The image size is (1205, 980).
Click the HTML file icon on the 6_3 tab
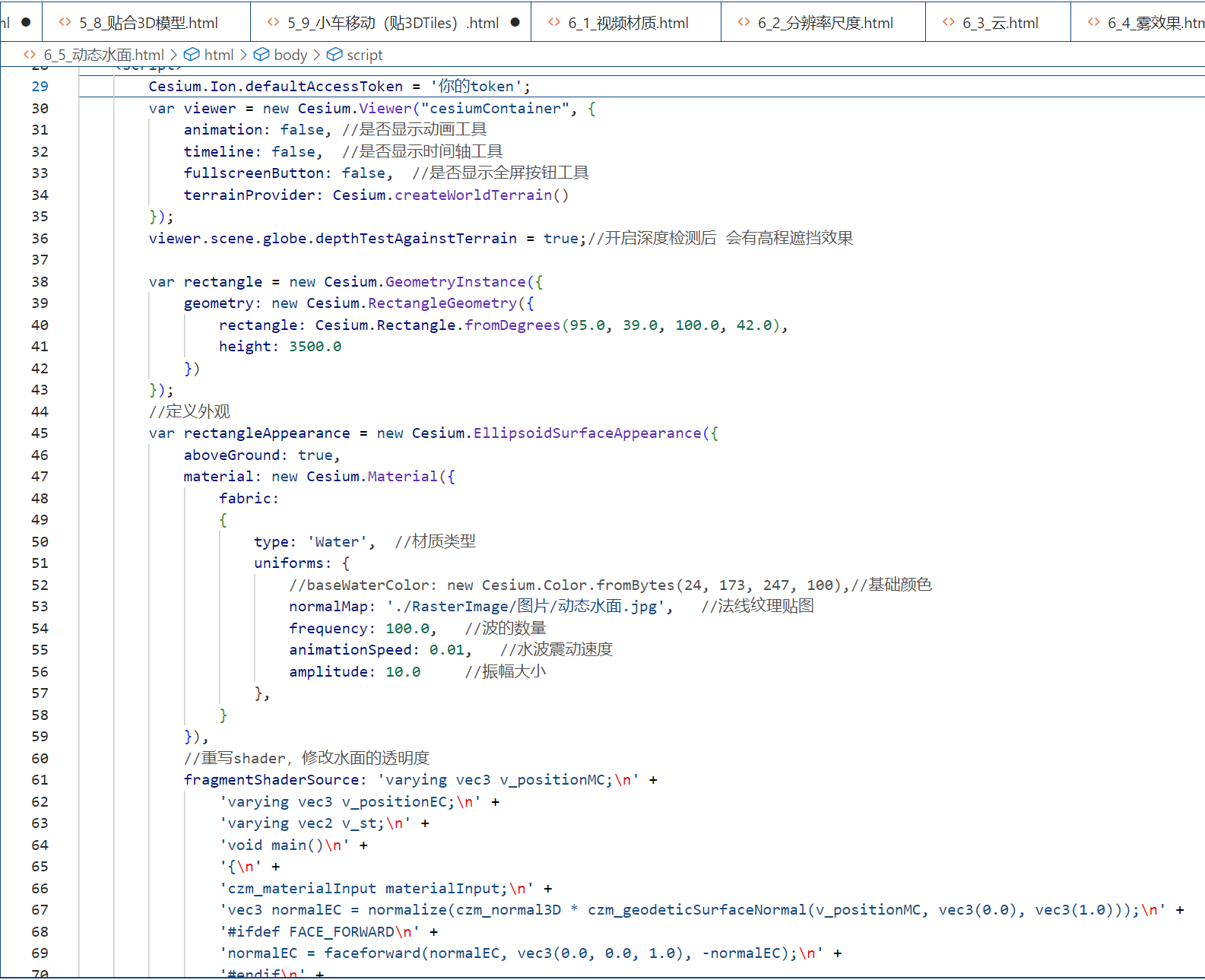(x=949, y=23)
